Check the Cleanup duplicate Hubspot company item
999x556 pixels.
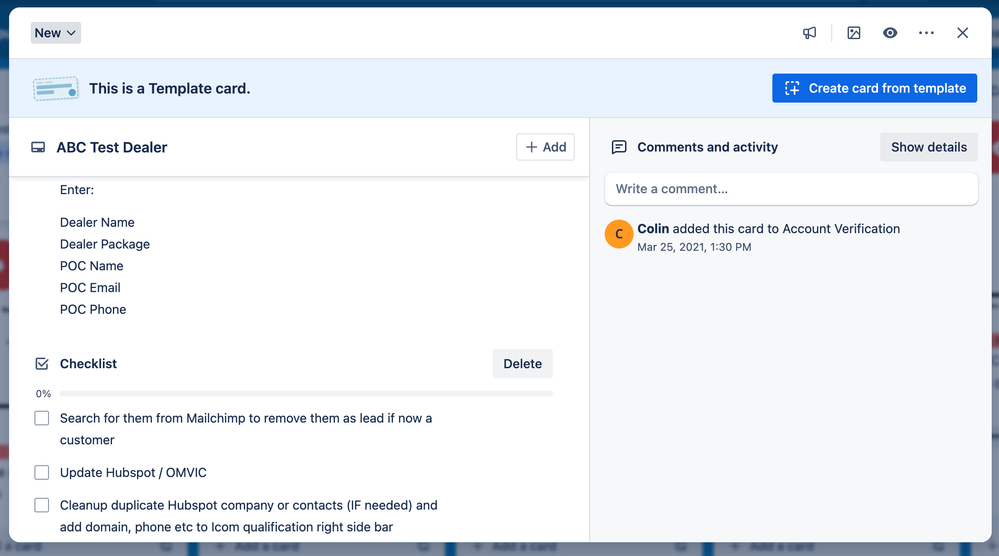click(41, 505)
